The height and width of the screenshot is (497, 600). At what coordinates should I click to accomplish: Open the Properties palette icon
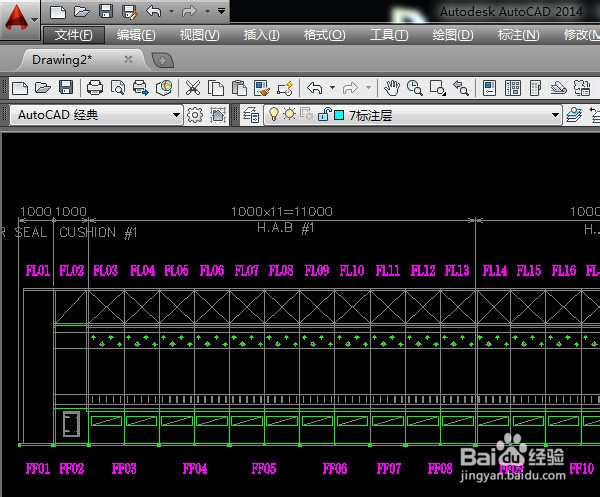point(489,88)
